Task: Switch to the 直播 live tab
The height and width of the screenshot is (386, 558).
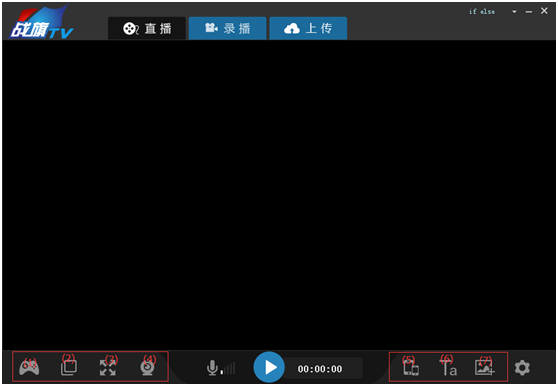Action: pos(147,28)
